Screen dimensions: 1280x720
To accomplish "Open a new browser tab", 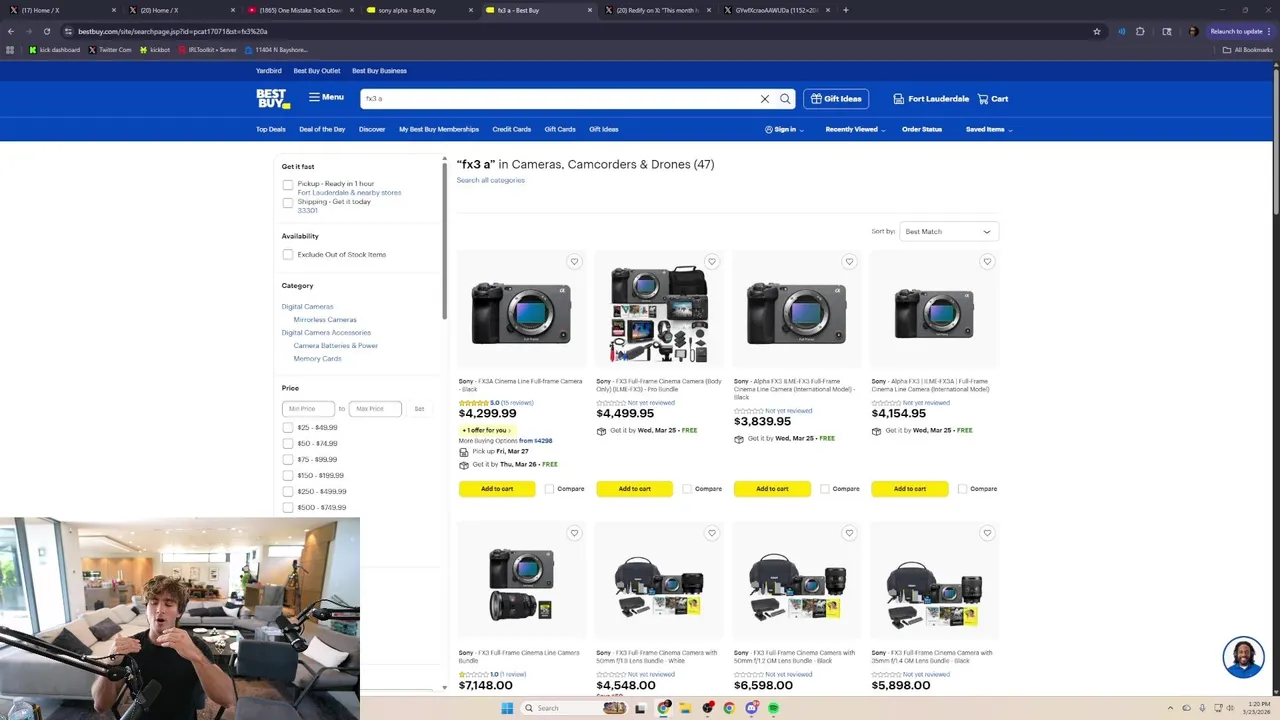I will [x=846, y=10].
